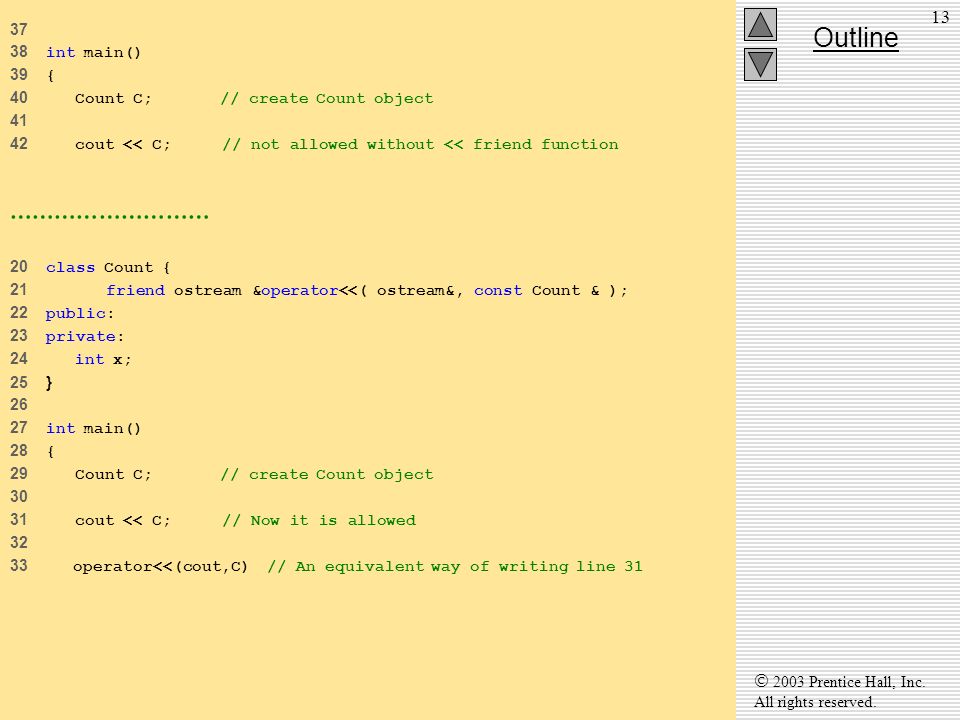Click the opening brace on line 39
The image size is (960, 720).
pos(50,76)
